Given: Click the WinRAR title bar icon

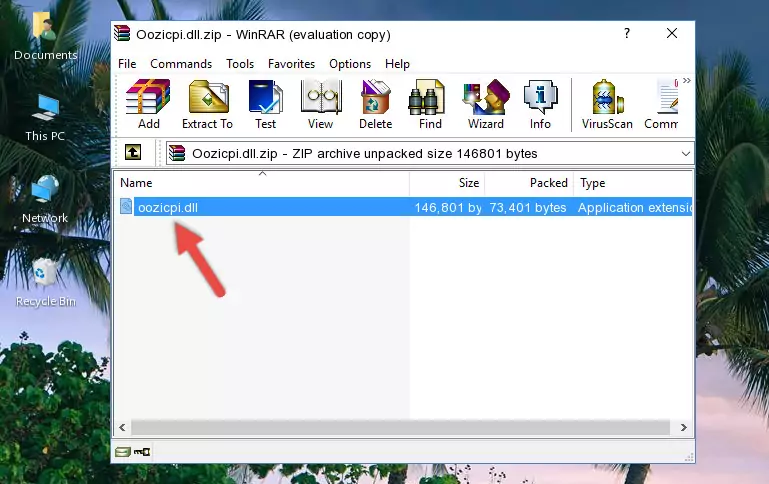Looking at the screenshot, I should 122,34.
